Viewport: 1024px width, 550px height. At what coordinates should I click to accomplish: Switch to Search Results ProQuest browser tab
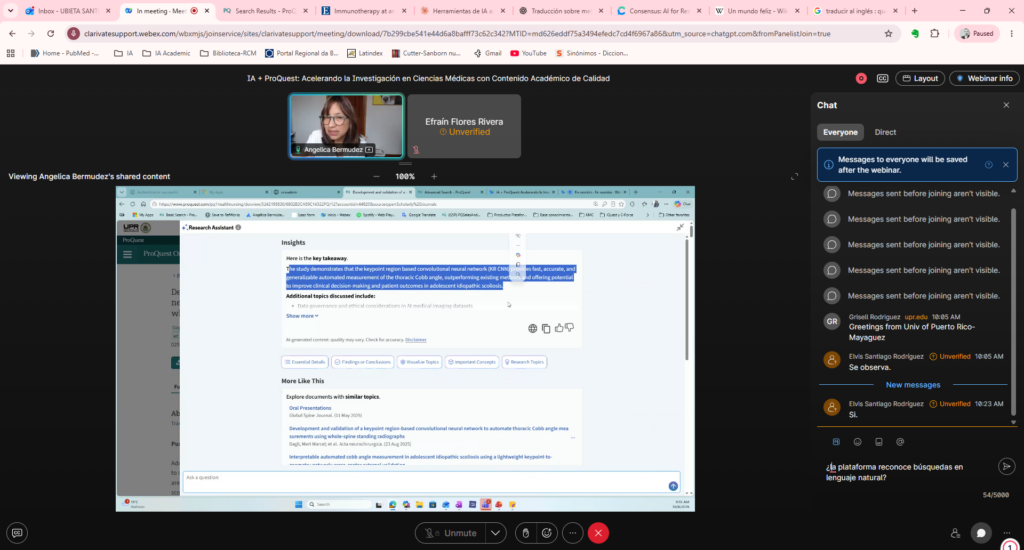[x=265, y=11]
